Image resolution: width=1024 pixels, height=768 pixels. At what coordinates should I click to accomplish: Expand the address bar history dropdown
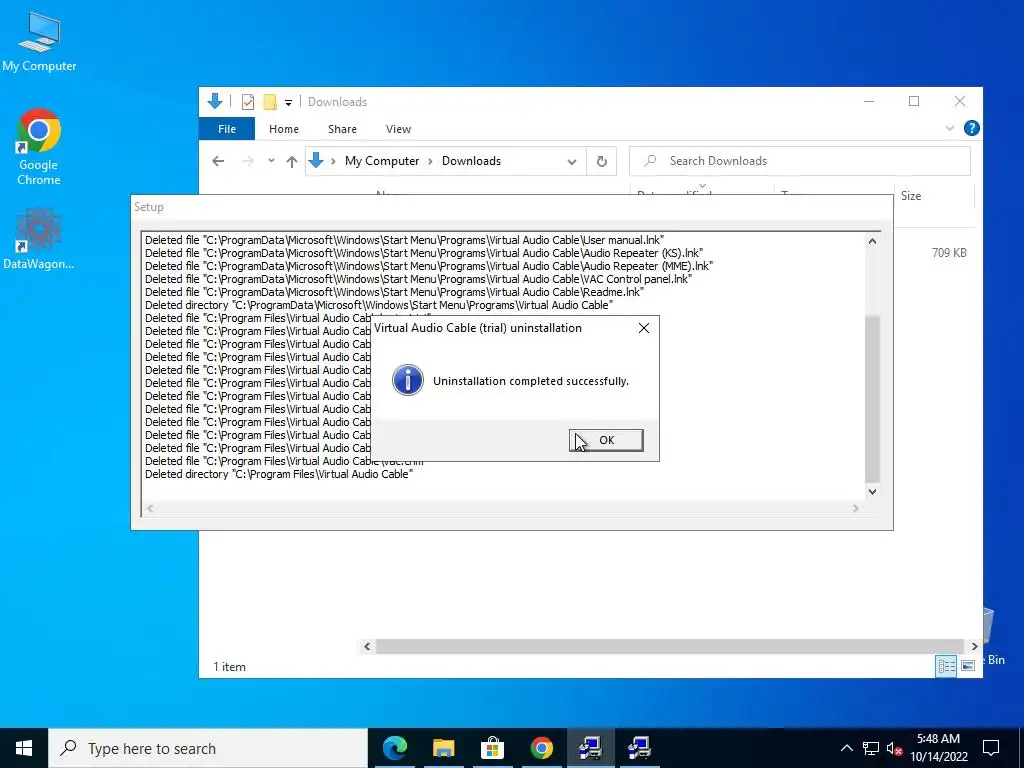(572, 161)
